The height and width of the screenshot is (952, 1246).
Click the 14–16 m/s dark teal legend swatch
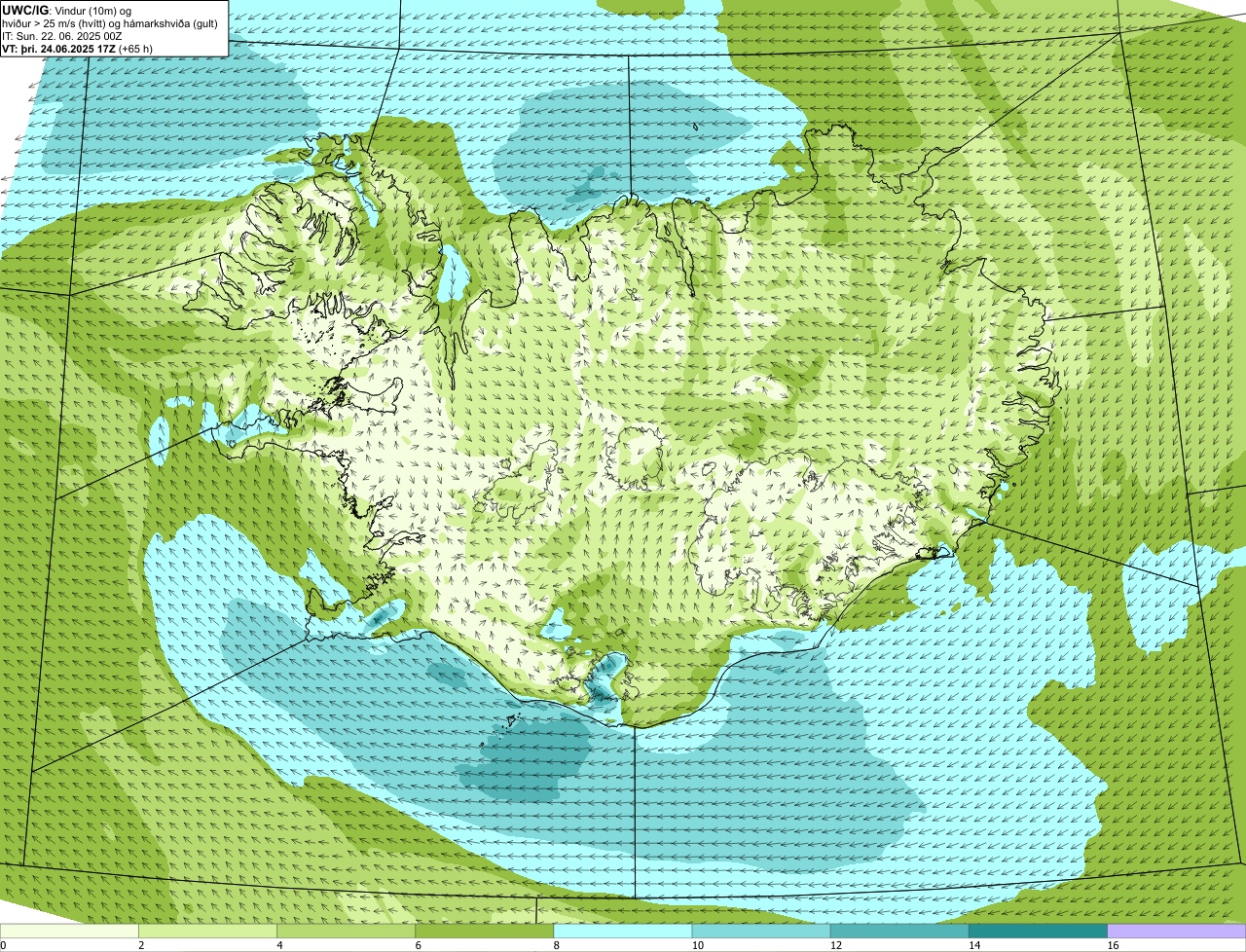point(1038,932)
